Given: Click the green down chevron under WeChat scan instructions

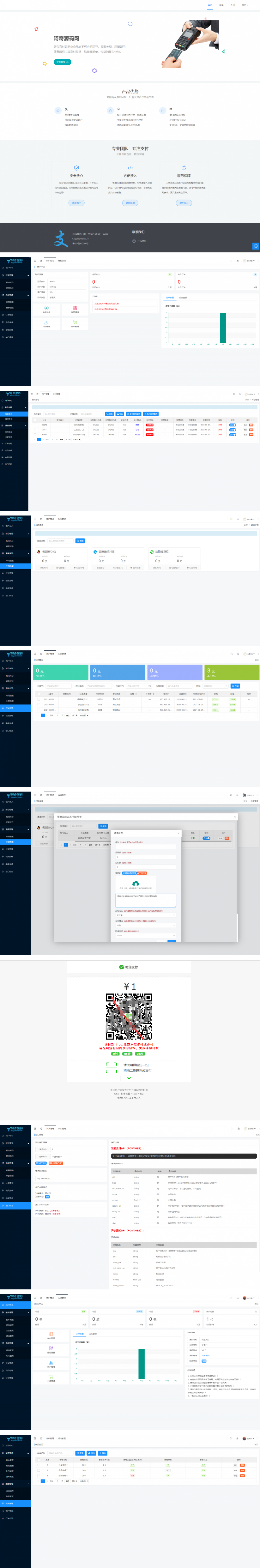Looking at the screenshot, I should [129, 1078].
